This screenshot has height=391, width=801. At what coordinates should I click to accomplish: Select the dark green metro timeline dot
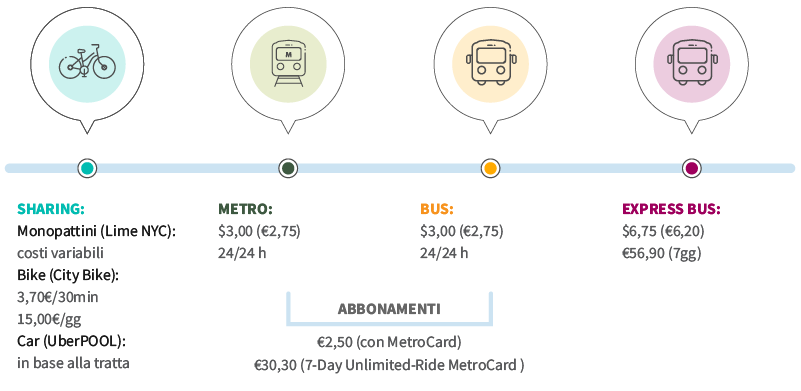(288, 168)
